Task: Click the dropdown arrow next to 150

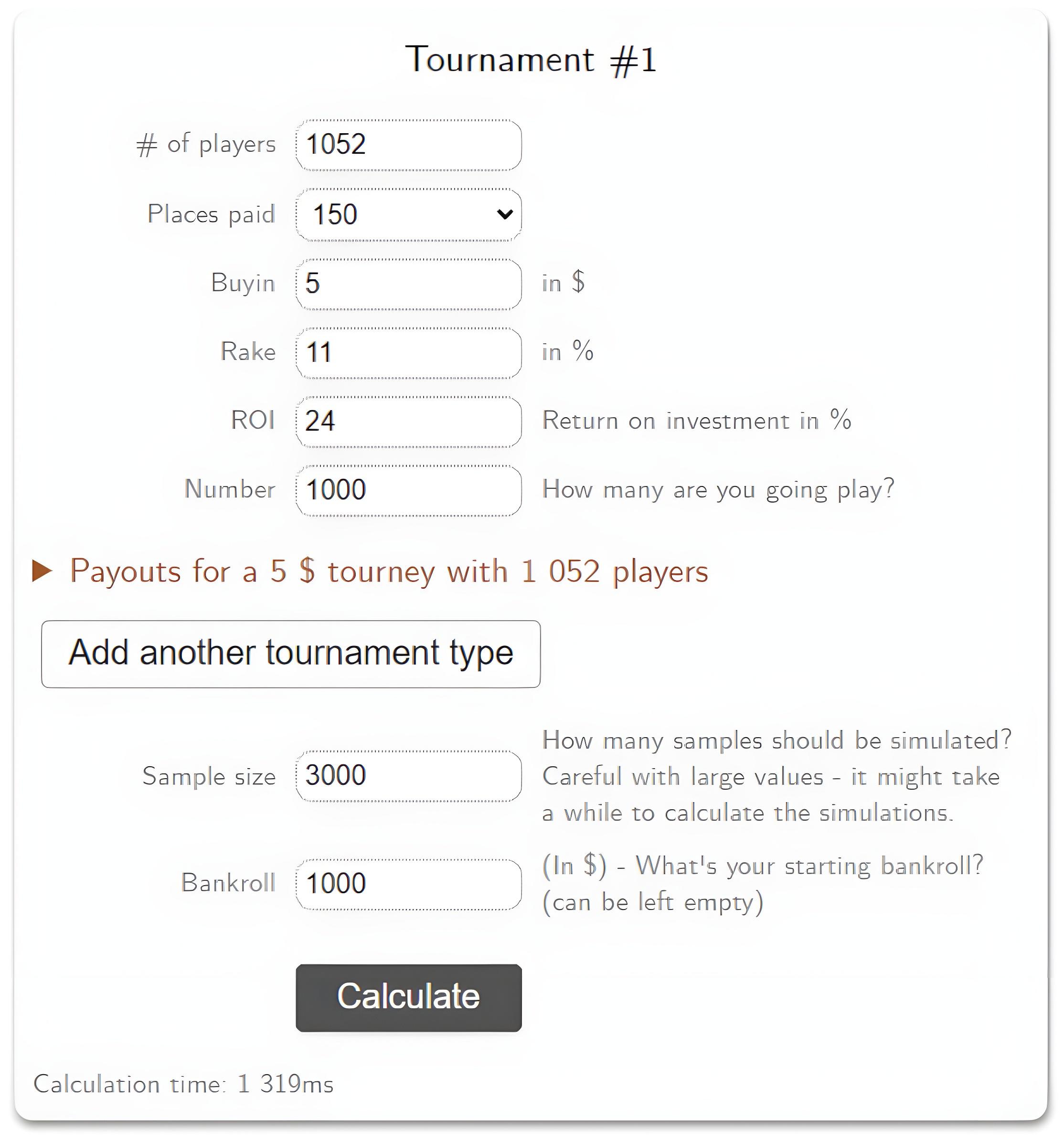Action: click(x=504, y=214)
